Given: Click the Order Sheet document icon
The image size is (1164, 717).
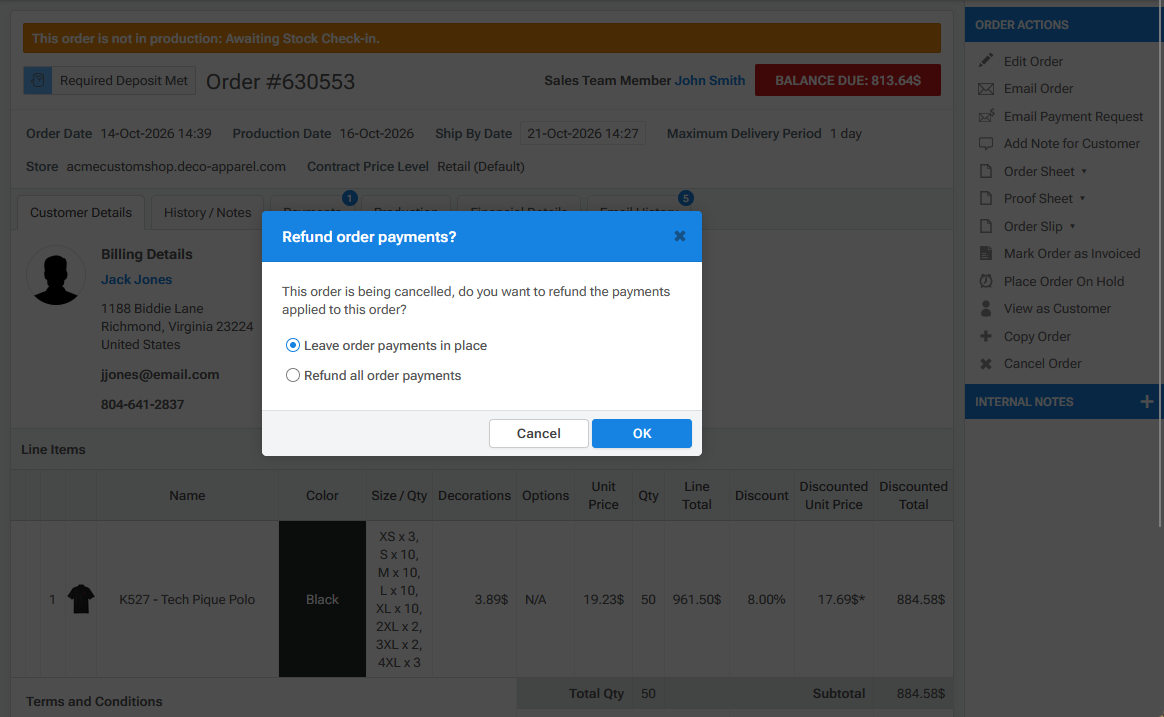Looking at the screenshot, I should [x=986, y=171].
